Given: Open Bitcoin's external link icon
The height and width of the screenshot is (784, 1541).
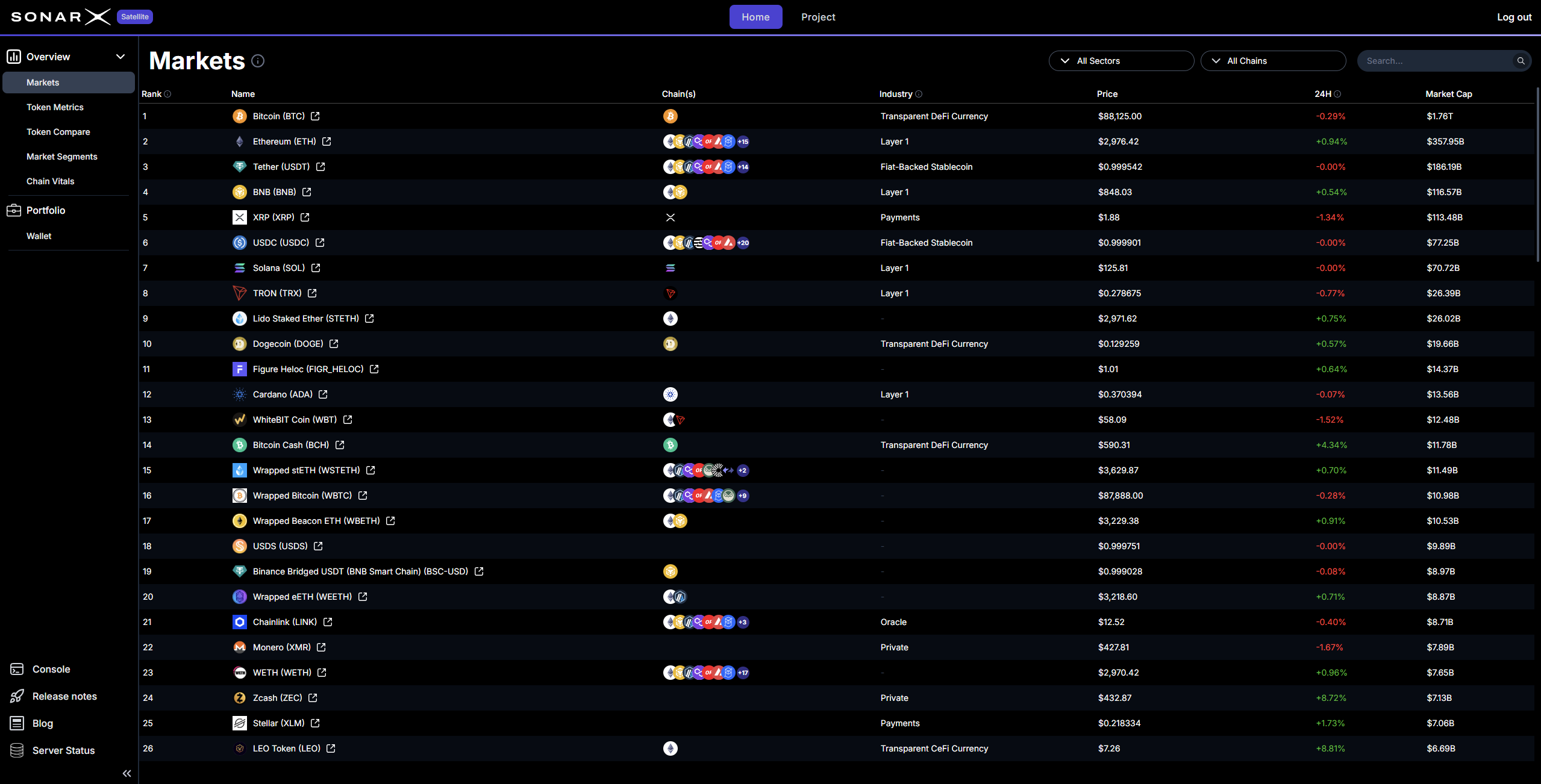Looking at the screenshot, I should pos(315,116).
